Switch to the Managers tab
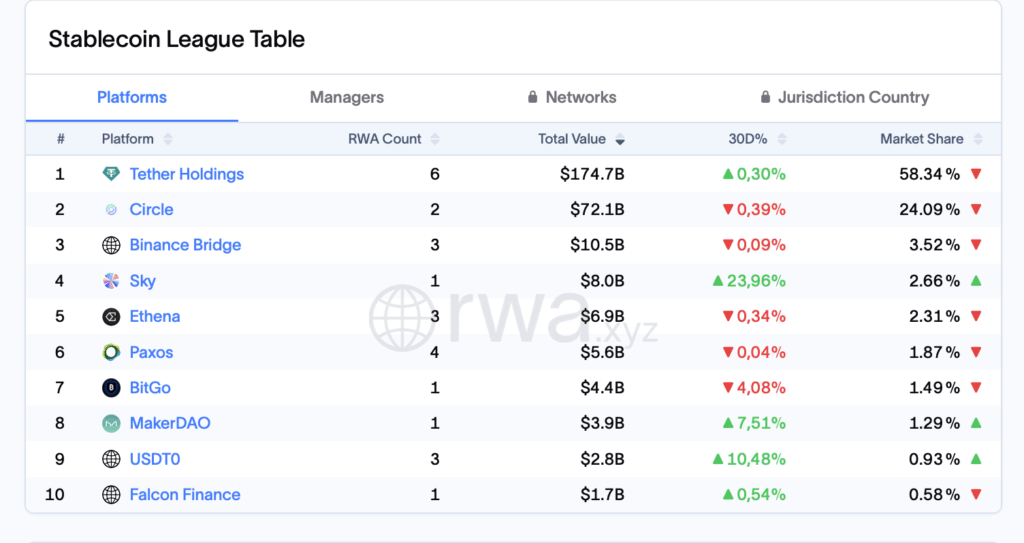This screenshot has width=1024, height=543. [x=346, y=97]
